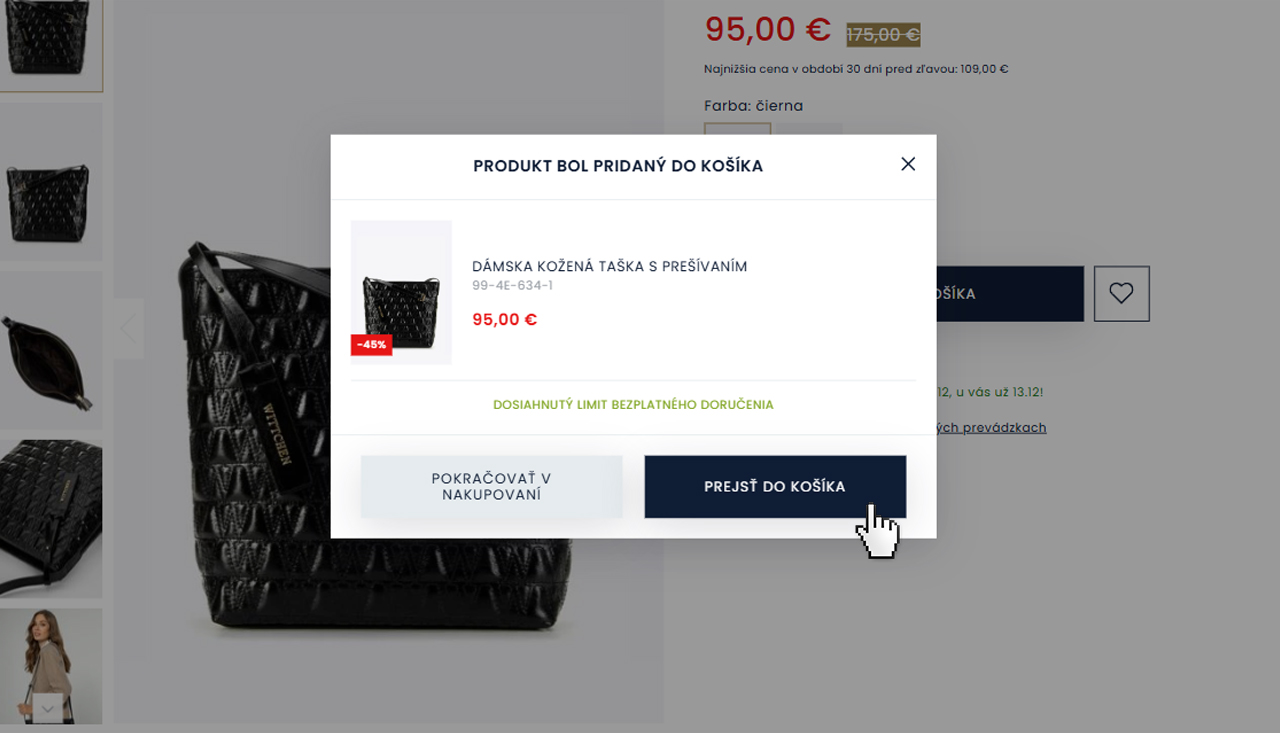Open the DÁMSKA KOŽENÁ TAŠKA product link
The height and width of the screenshot is (733, 1280).
(x=610, y=266)
